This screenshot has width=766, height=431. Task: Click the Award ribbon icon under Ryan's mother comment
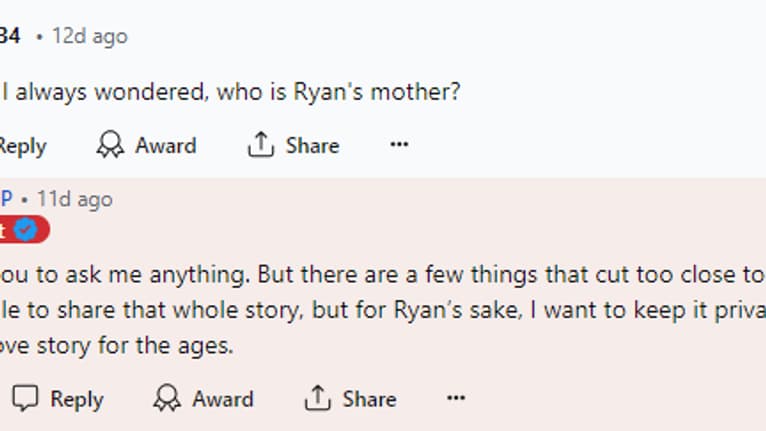click(110, 145)
